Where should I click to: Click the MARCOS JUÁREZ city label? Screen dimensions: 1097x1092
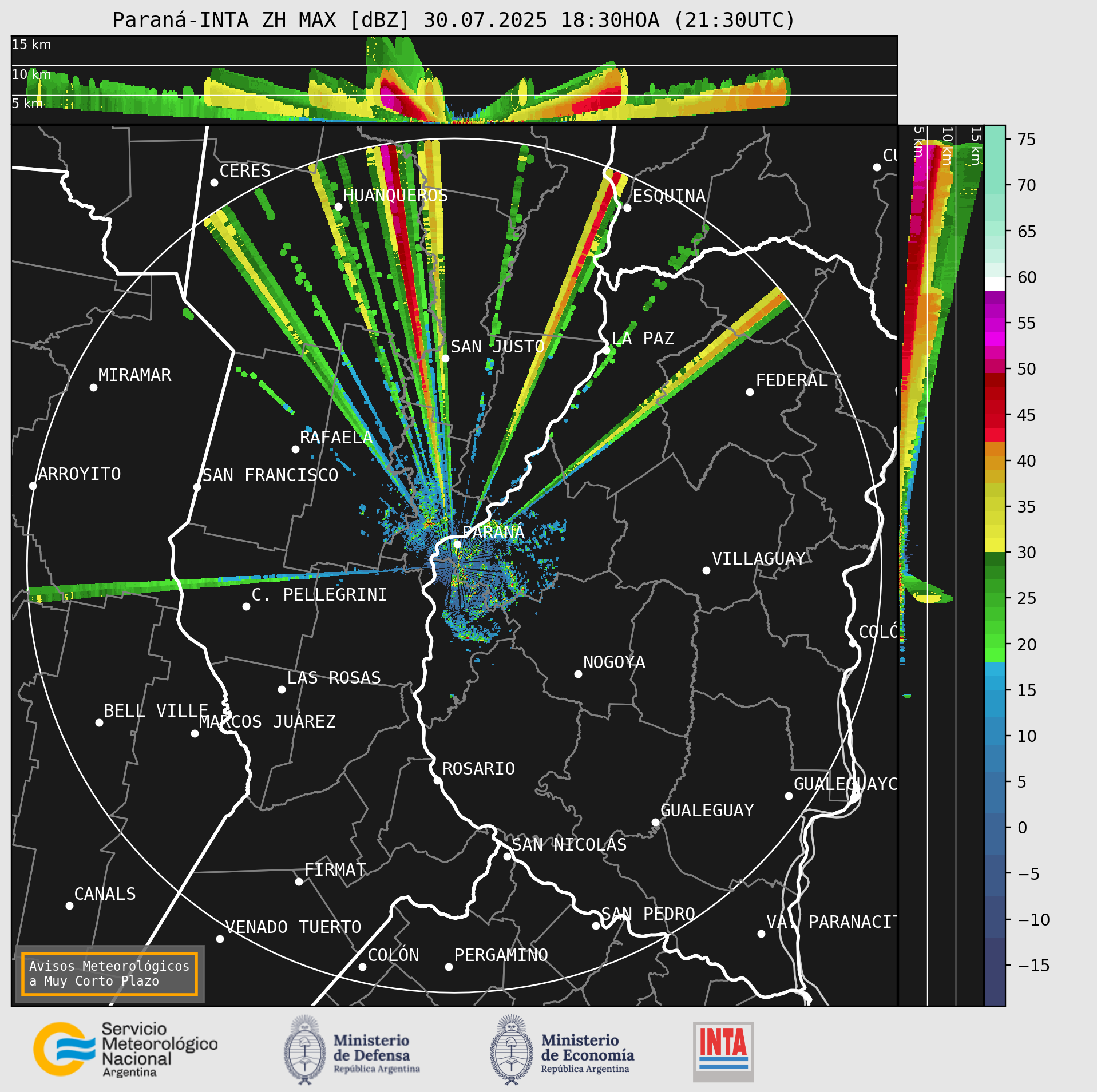tap(267, 722)
